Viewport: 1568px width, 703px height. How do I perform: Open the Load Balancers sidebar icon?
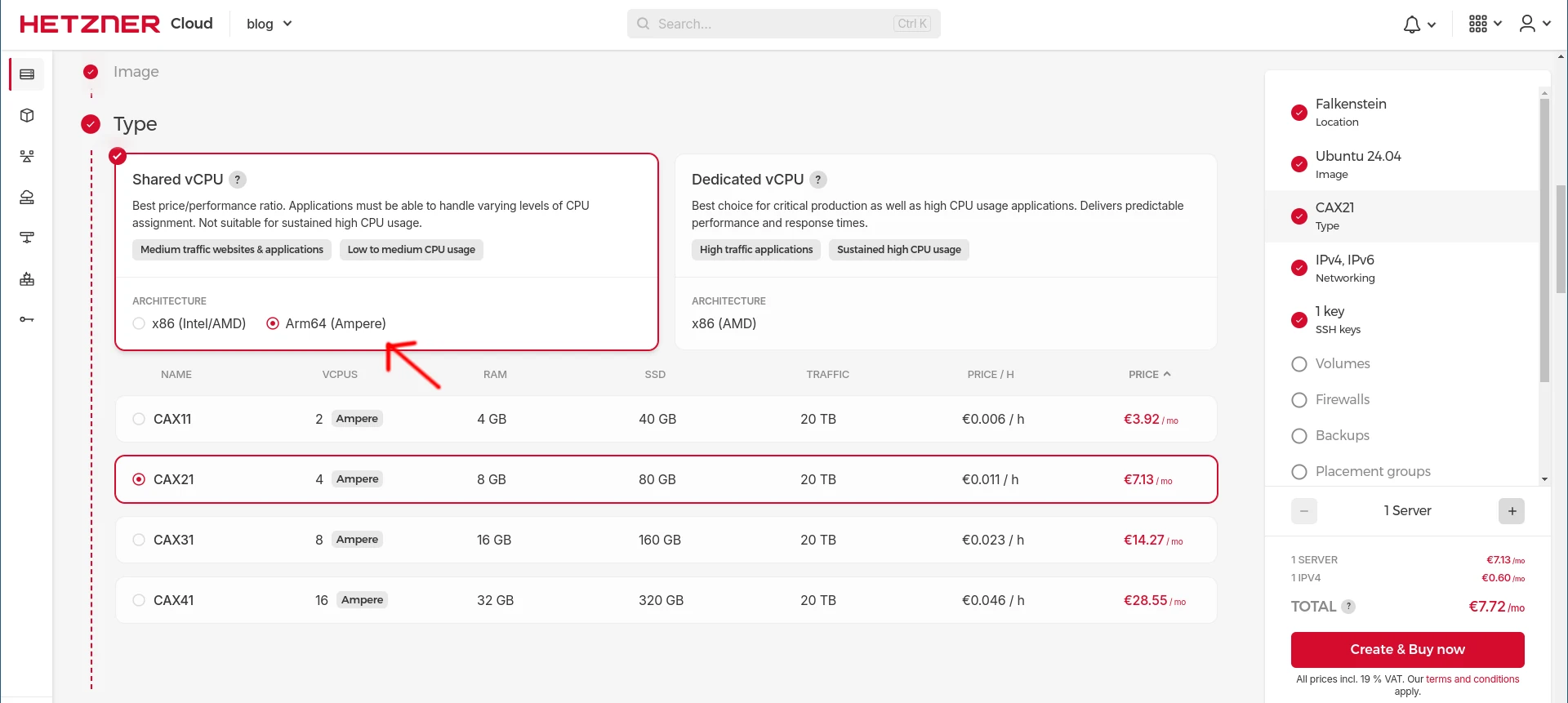tap(27, 156)
